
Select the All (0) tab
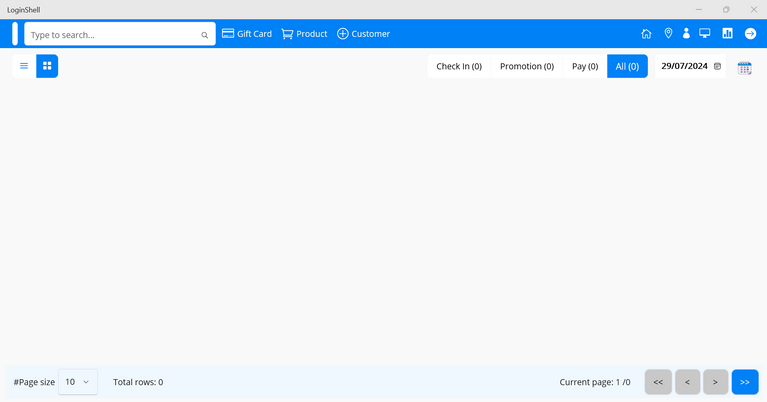[x=627, y=67]
